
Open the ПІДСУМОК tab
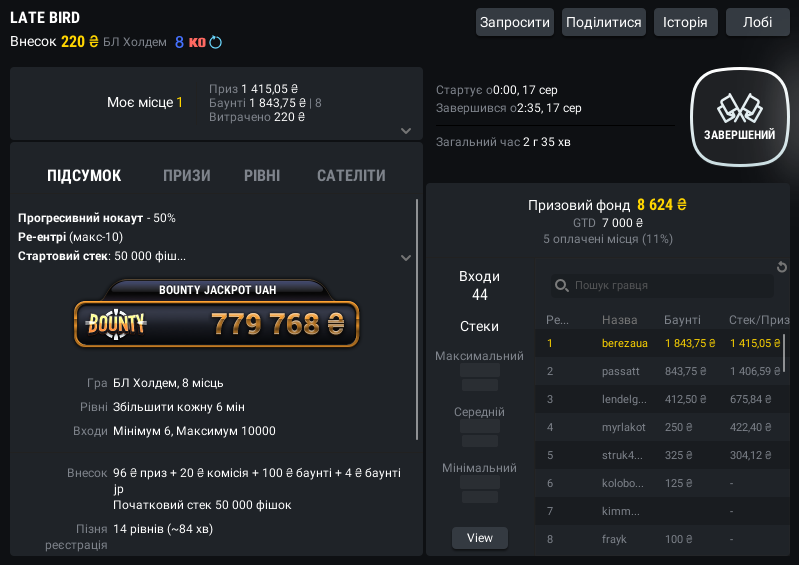[84, 176]
